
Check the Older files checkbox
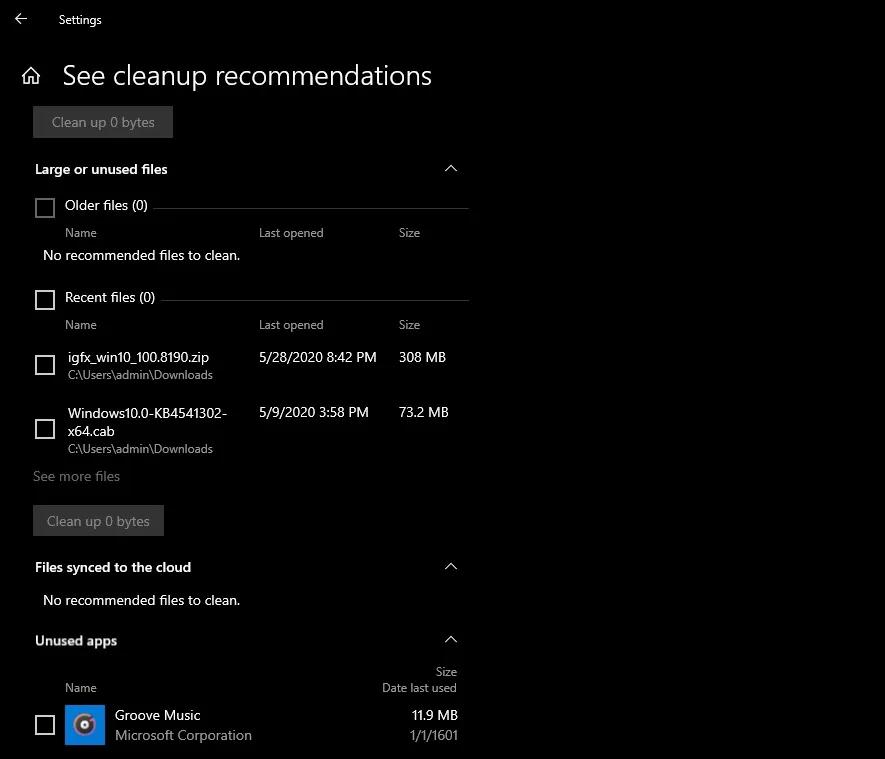[x=44, y=207]
